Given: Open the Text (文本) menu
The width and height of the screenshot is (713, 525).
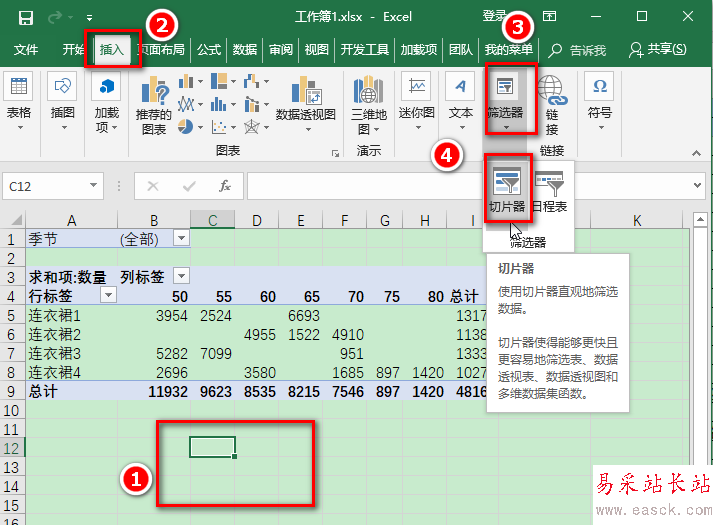Looking at the screenshot, I should pos(461,102).
